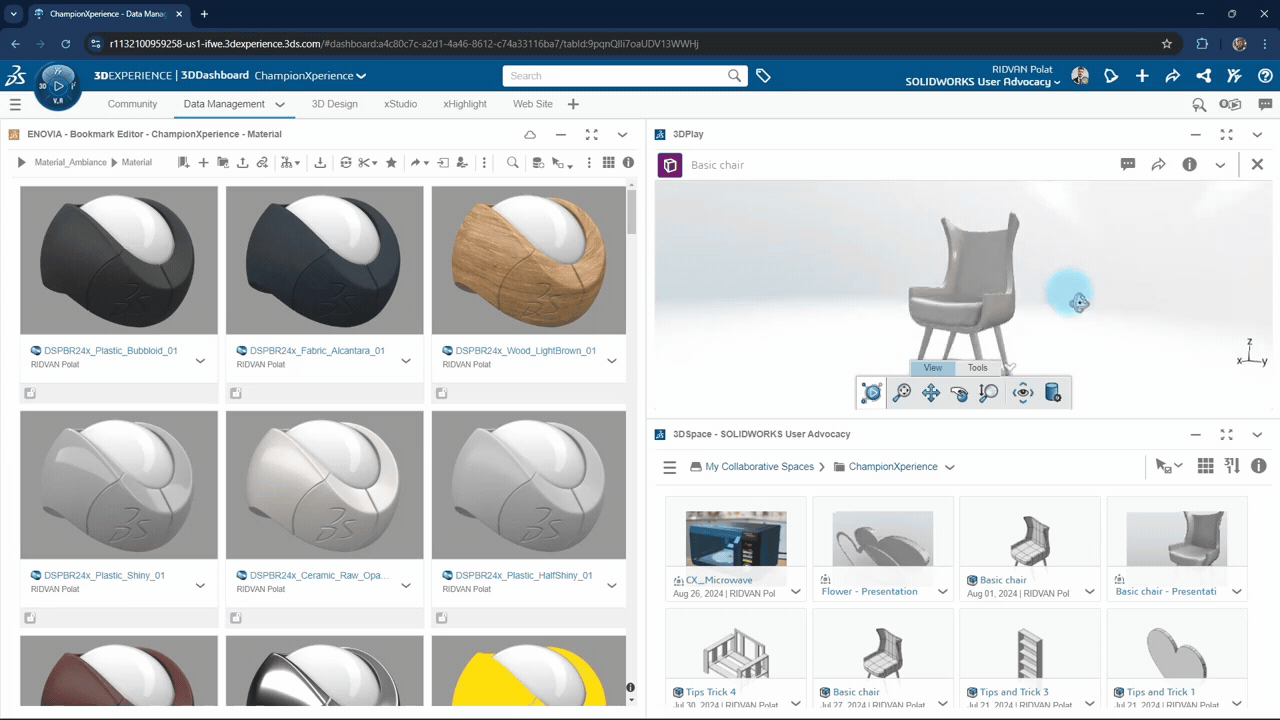The width and height of the screenshot is (1280, 720).
Task: Open the 3DEXPERIENCE compass
Action: coord(57,87)
